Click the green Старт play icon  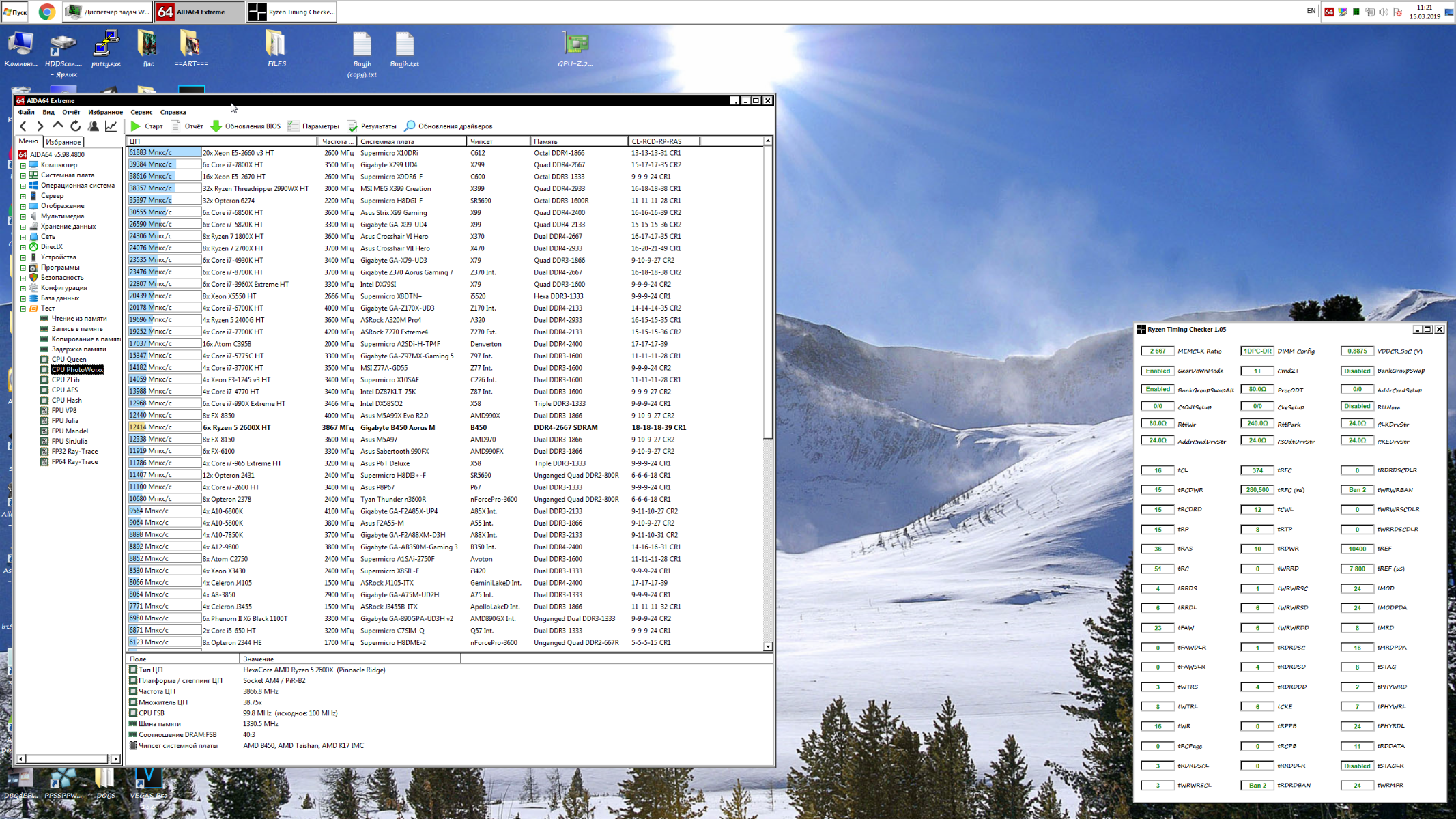pyautogui.click(x=136, y=126)
